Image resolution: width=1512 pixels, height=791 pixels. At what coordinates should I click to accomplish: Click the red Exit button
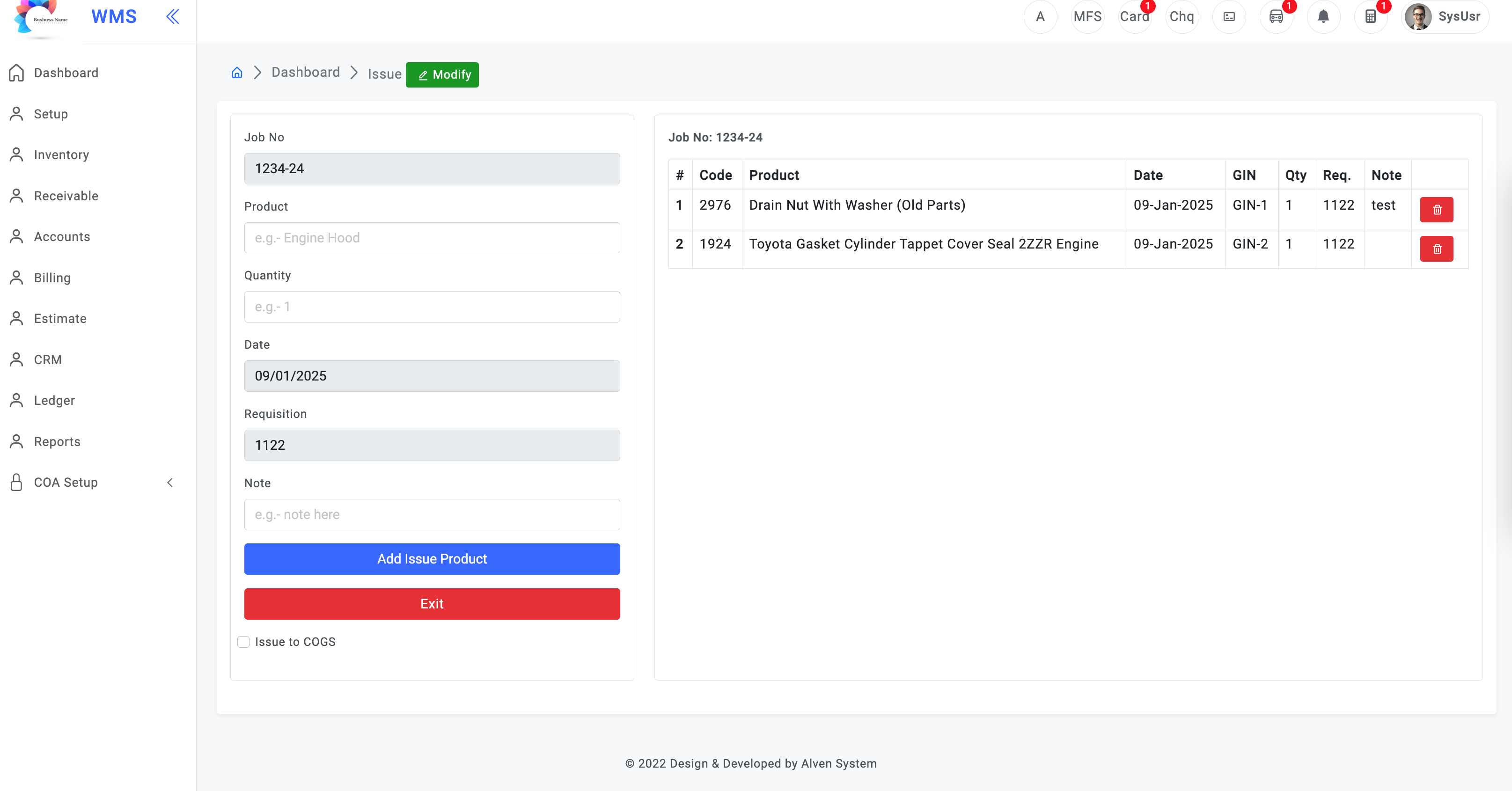432,604
